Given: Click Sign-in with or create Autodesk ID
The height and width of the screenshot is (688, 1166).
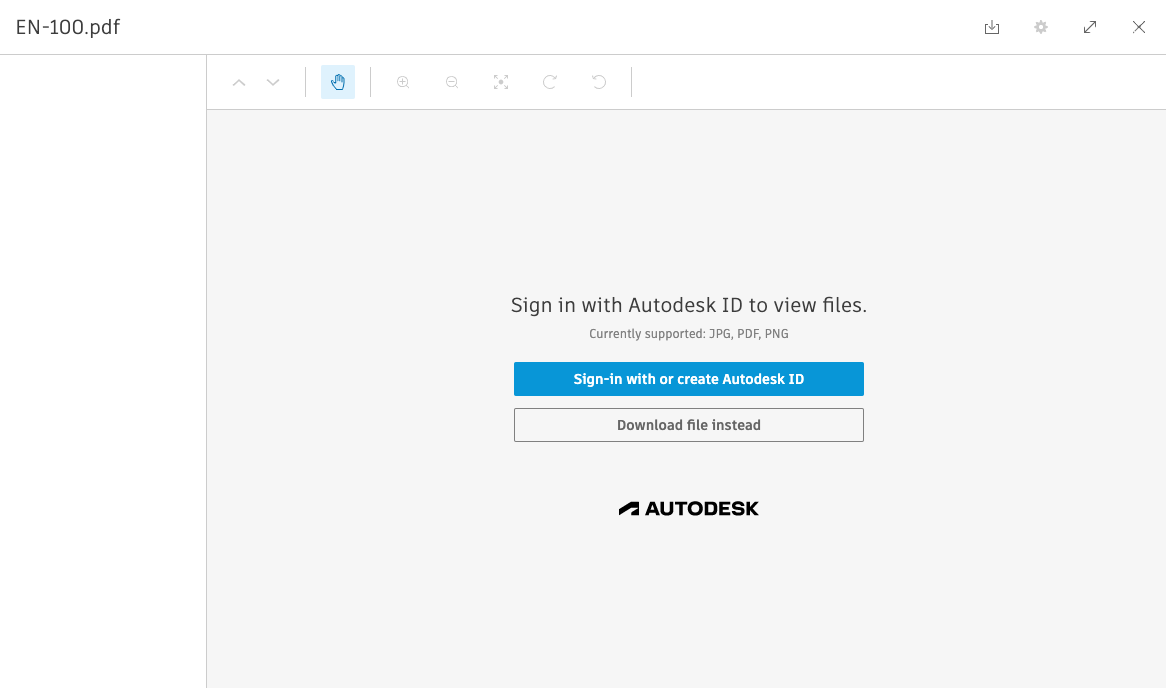Looking at the screenshot, I should point(689,379).
